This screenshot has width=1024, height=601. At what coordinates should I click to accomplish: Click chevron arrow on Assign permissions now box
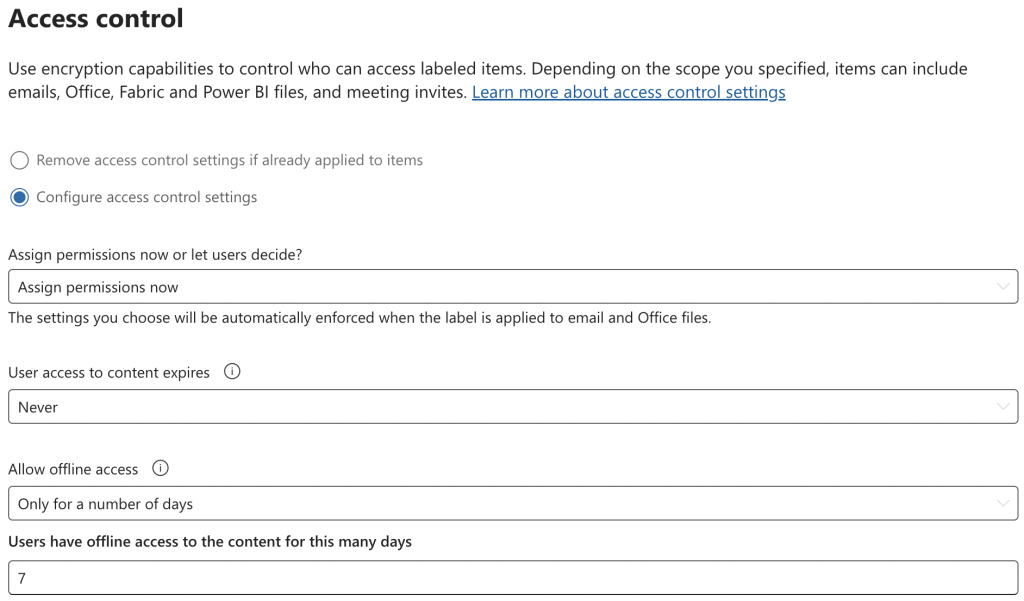tap(1003, 287)
